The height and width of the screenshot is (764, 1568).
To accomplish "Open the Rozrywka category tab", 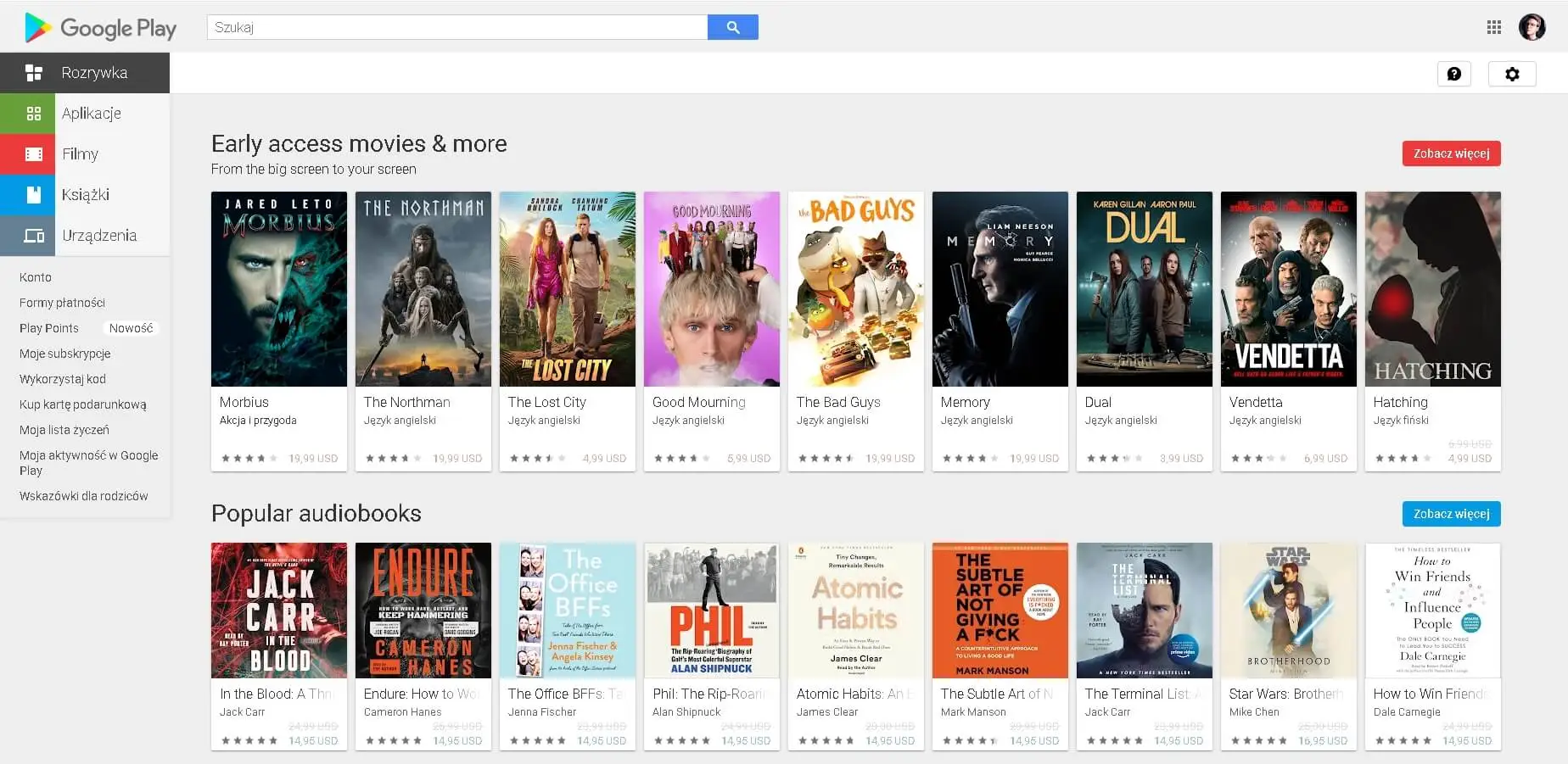I will [x=93, y=73].
